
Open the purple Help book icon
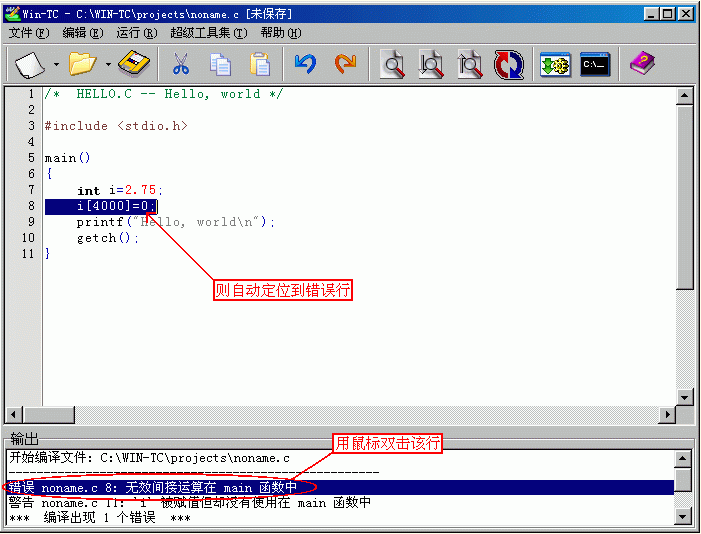(642, 64)
